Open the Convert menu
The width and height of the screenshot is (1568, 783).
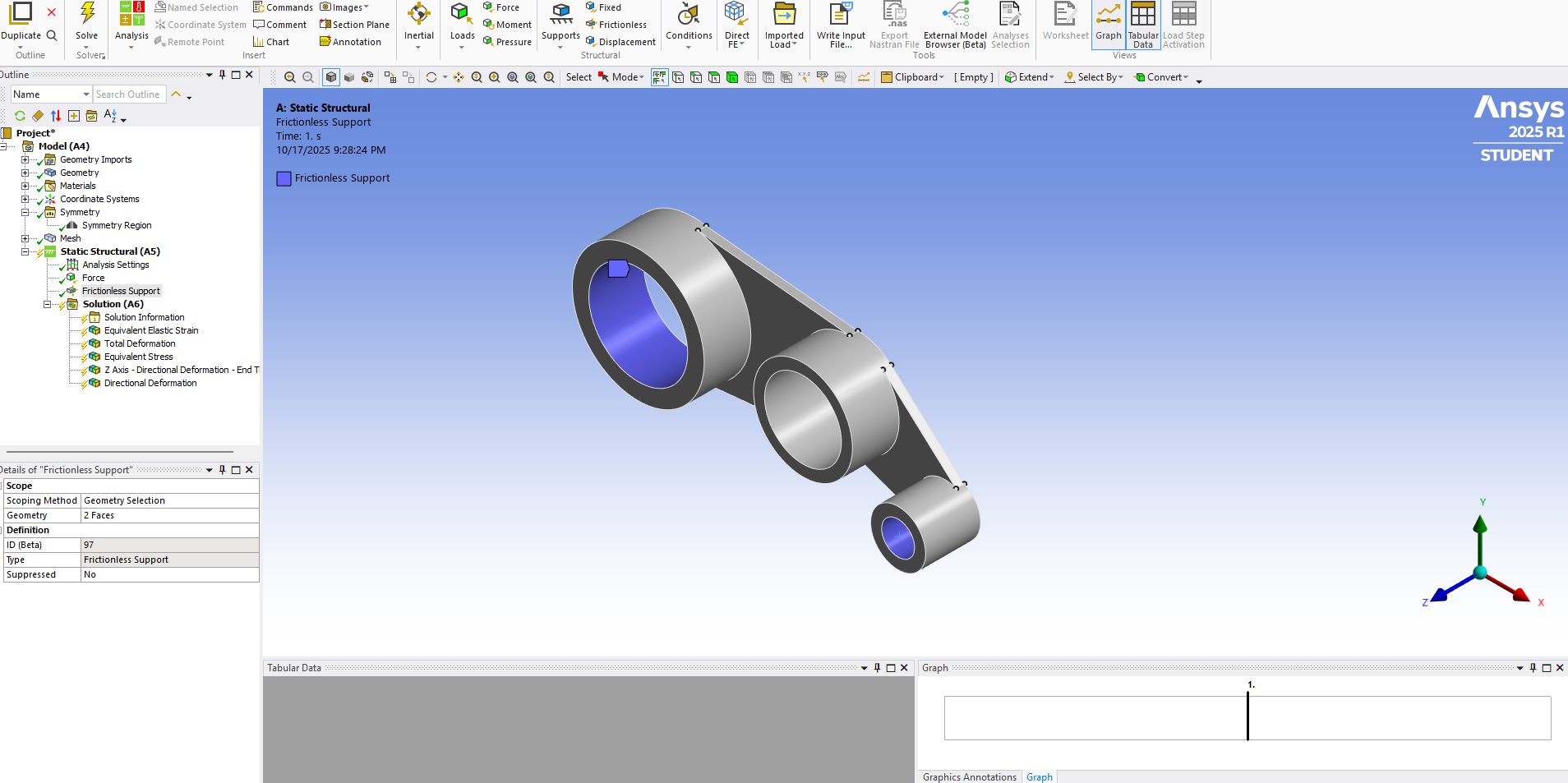pyautogui.click(x=1161, y=77)
